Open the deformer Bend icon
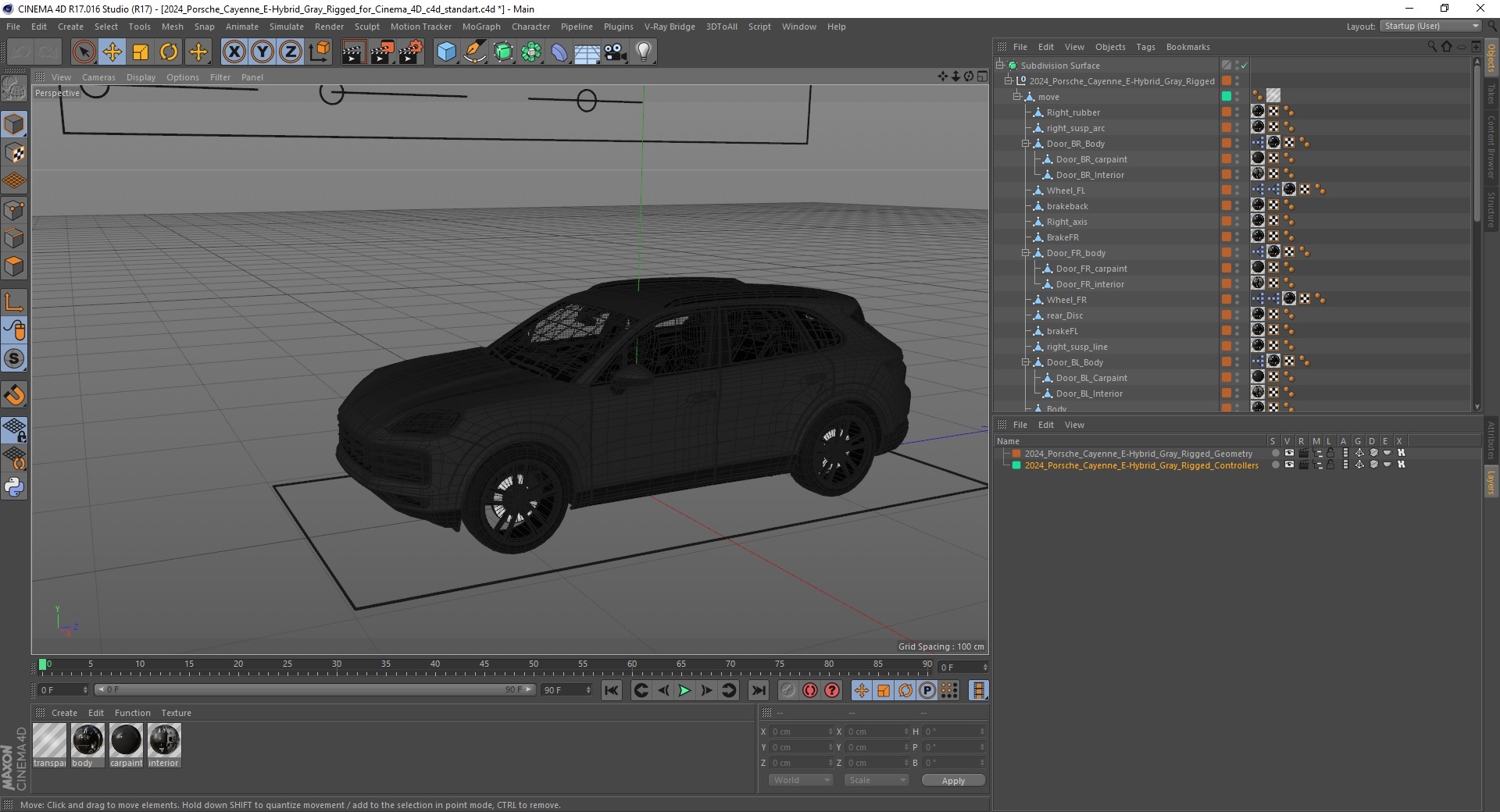Screen dimensions: 1500x812 click(x=559, y=52)
